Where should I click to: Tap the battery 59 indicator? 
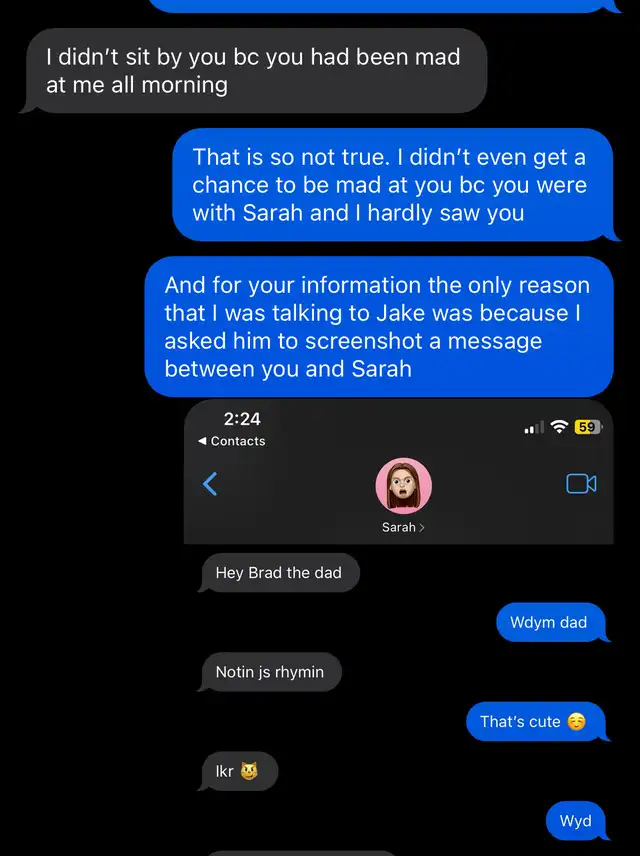coord(588,427)
